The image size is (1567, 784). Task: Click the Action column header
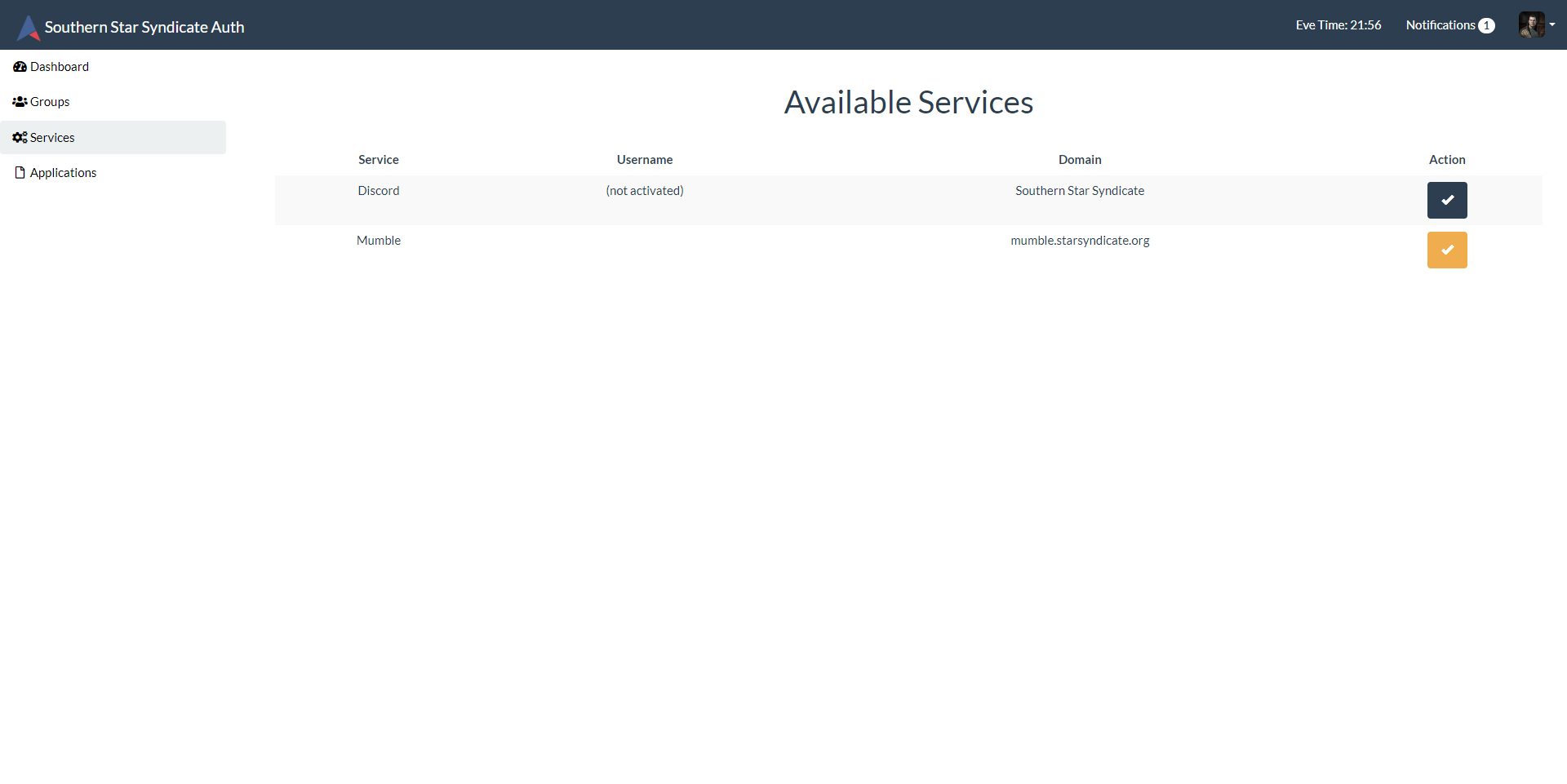coord(1447,160)
